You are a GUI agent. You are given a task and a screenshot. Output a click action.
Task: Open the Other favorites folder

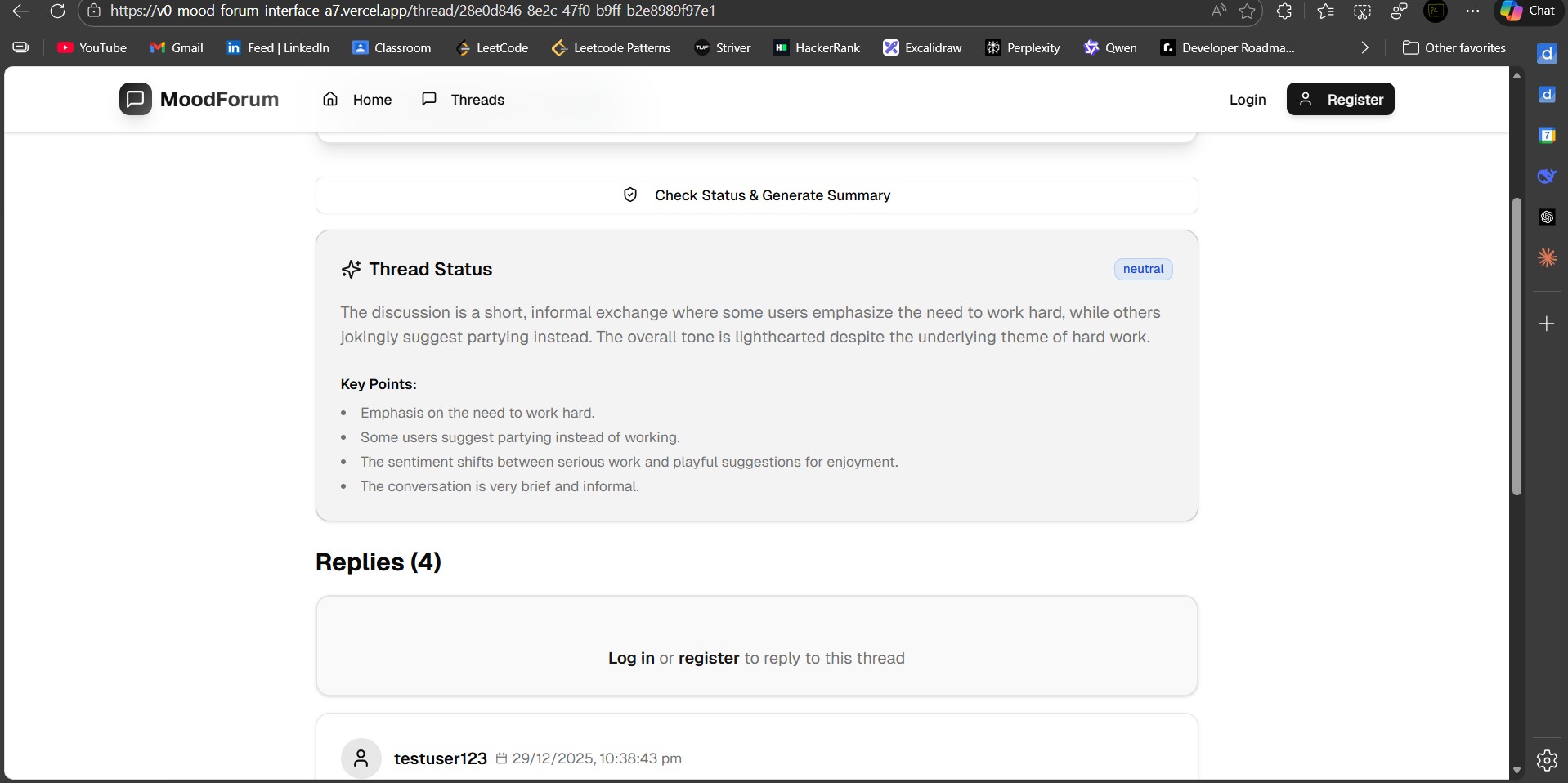[1454, 48]
